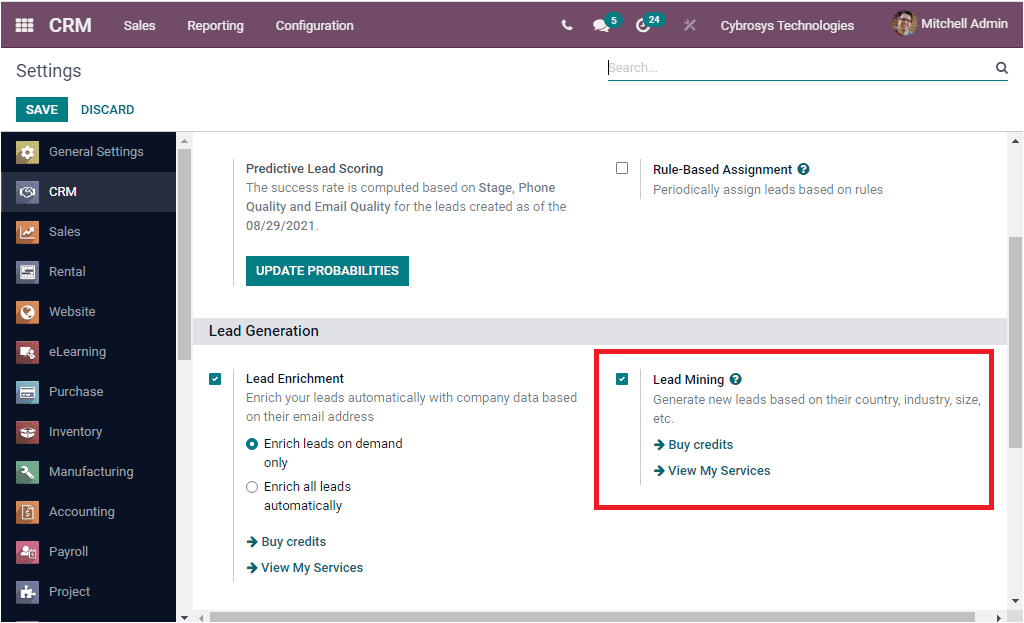Screen dimensions: 1024x623
Task: Click the phone call icon in the top bar
Action: (566, 25)
